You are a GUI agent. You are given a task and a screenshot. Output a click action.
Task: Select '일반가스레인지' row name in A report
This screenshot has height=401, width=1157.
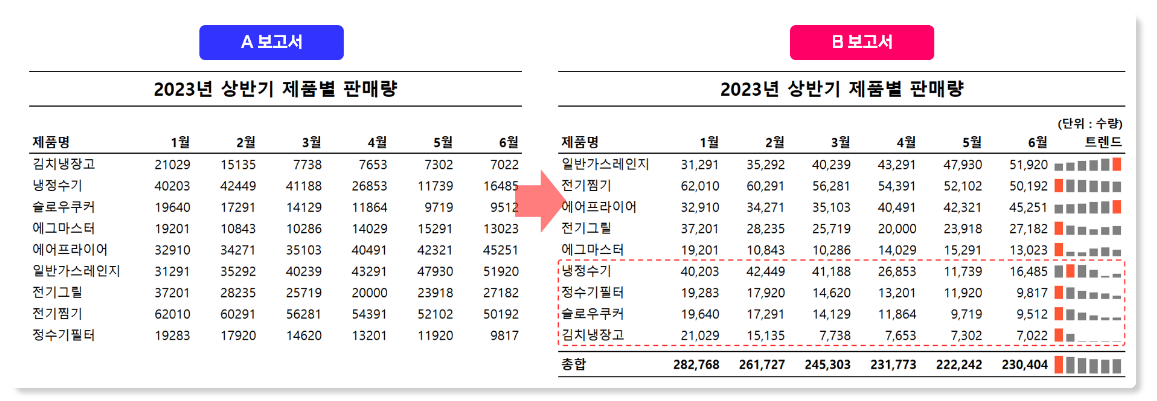[x=77, y=271]
